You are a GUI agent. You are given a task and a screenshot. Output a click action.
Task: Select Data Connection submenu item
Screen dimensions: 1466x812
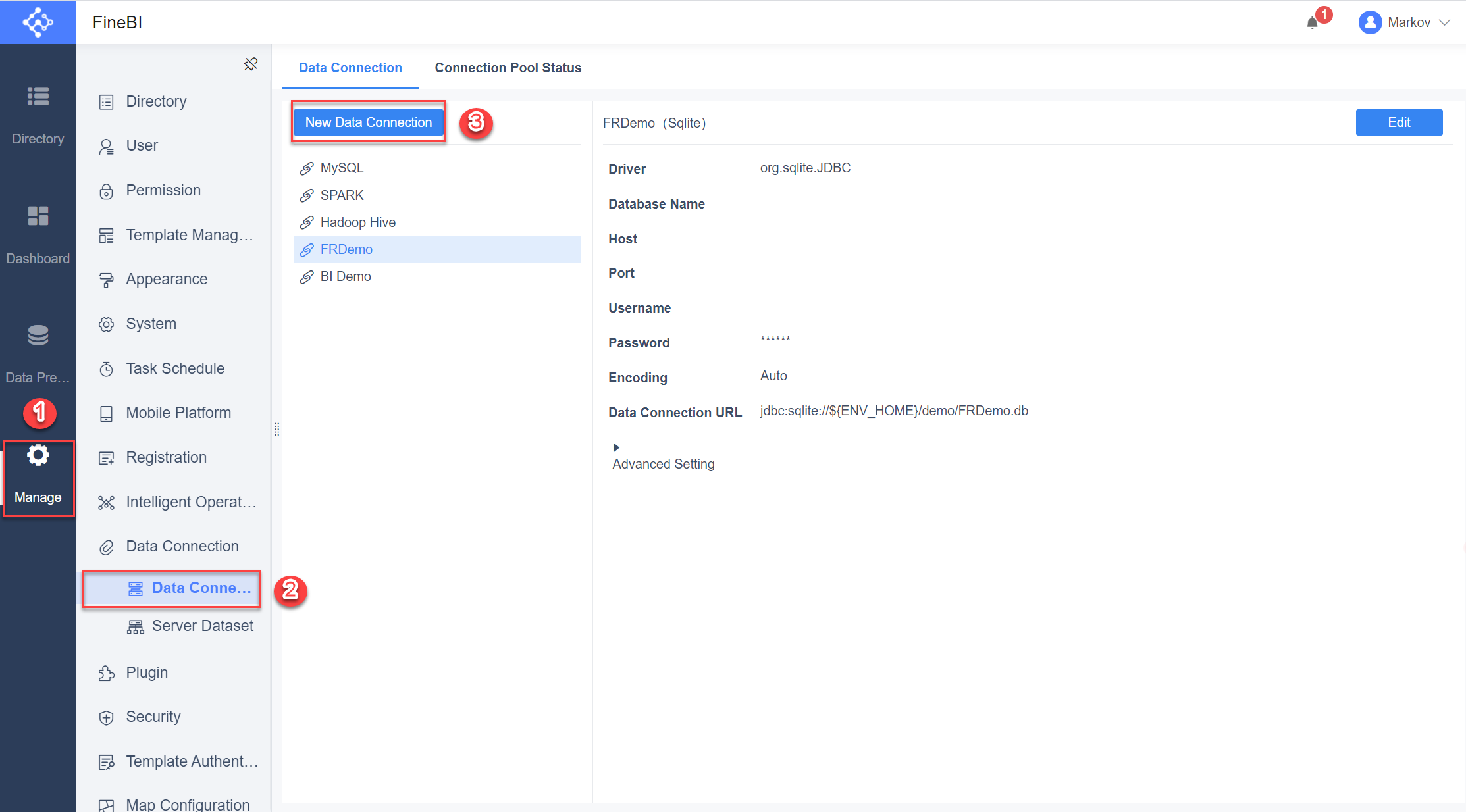[x=172, y=588]
